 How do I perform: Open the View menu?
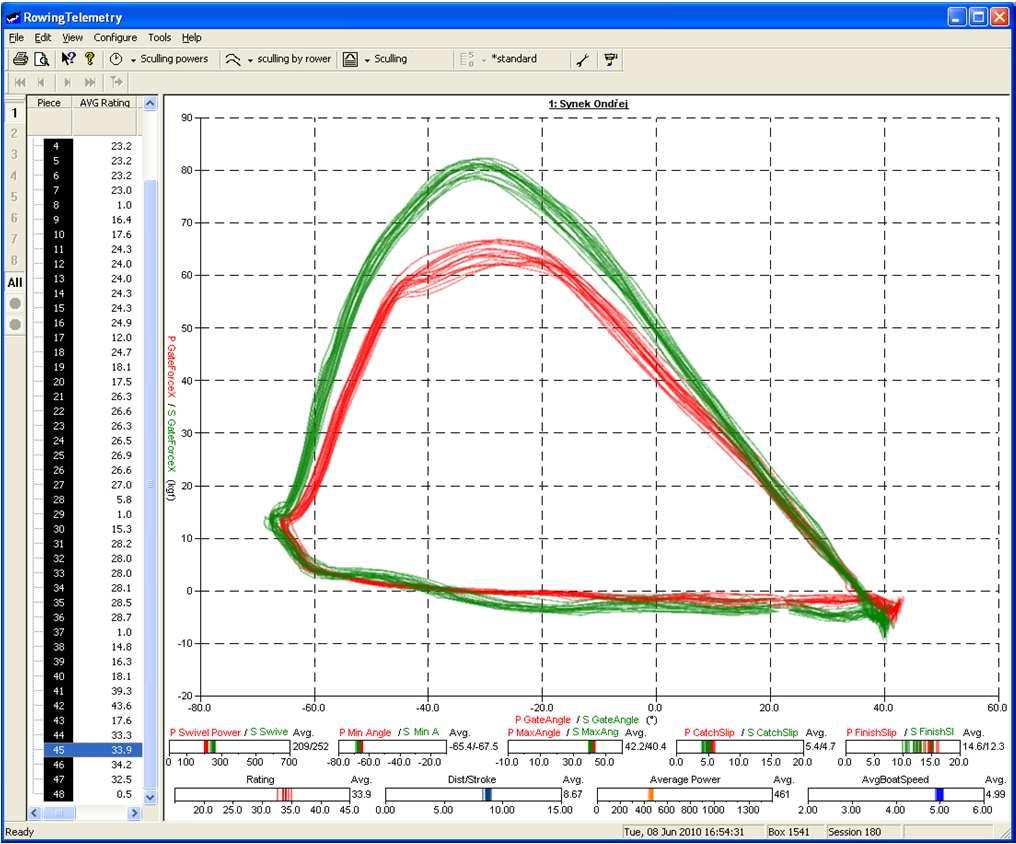tap(72, 38)
